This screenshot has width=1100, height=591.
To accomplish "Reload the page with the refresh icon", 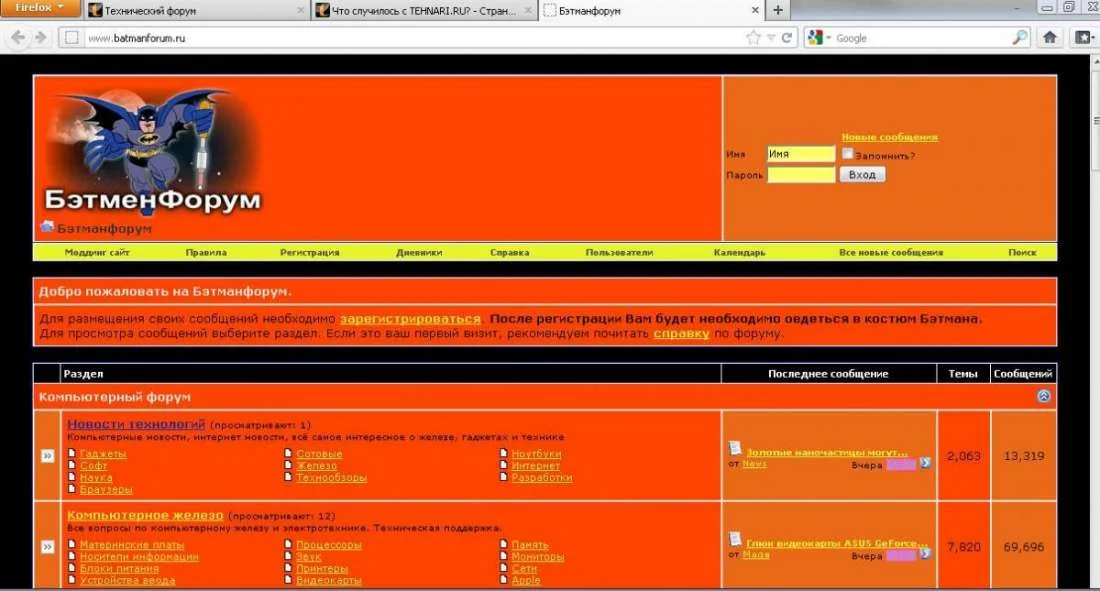I will point(786,38).
